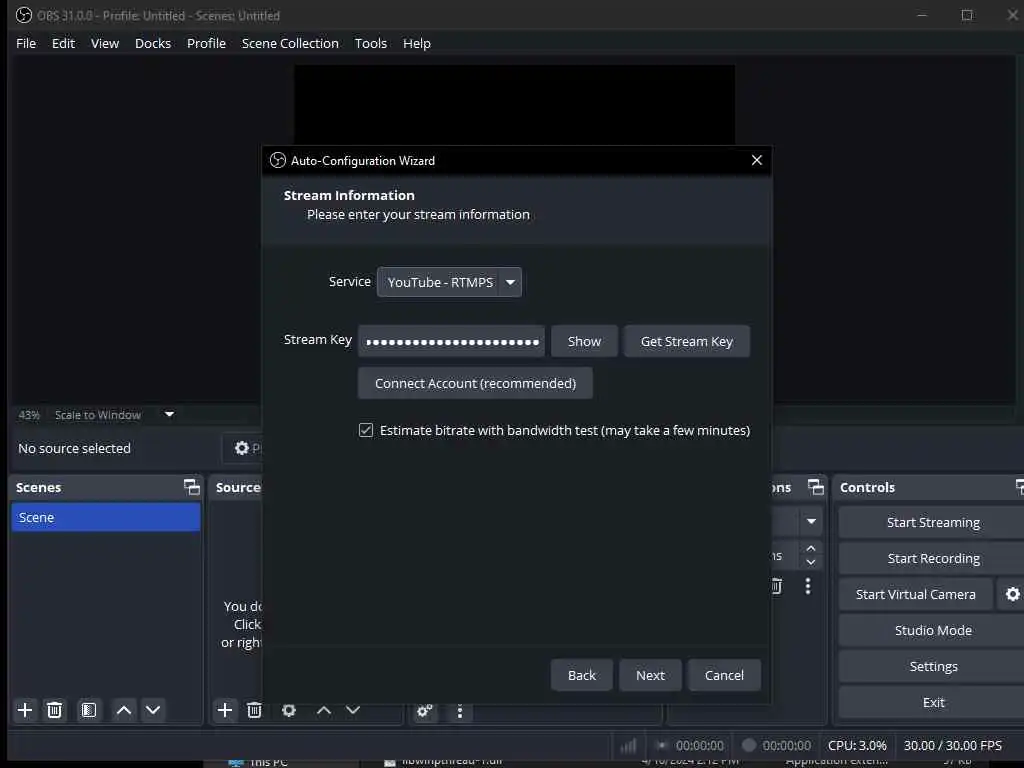The image size is (1024, 768).
Task: Open audio mixer three-dot menu
Action: click(x=460, y=711)
